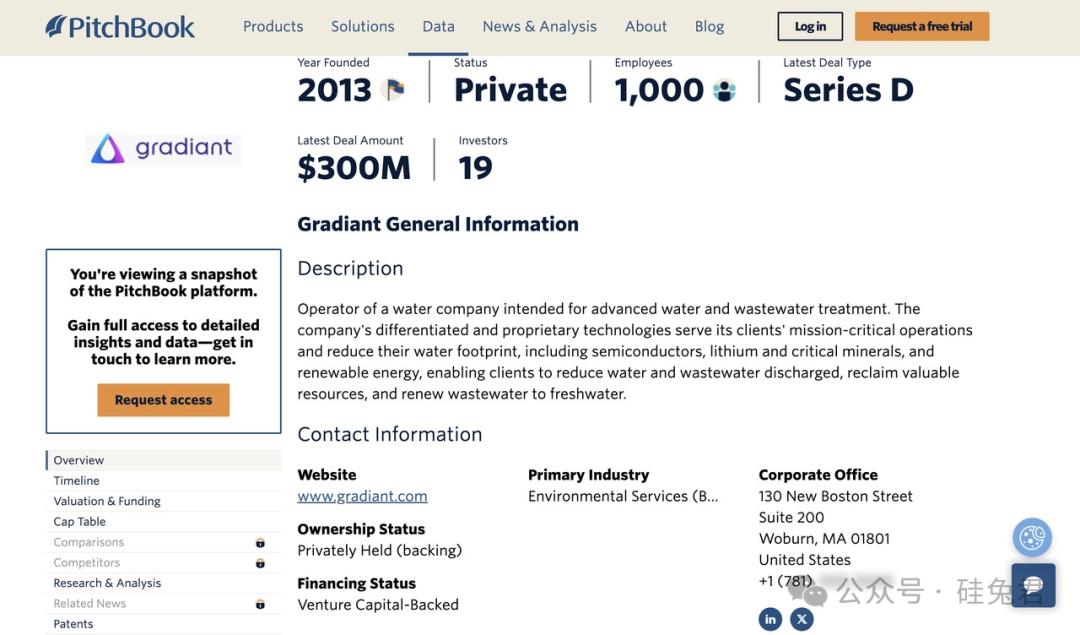Expand the Solutions navigation menu
The image size is (1080, 635).
click(x=362, y=27)
